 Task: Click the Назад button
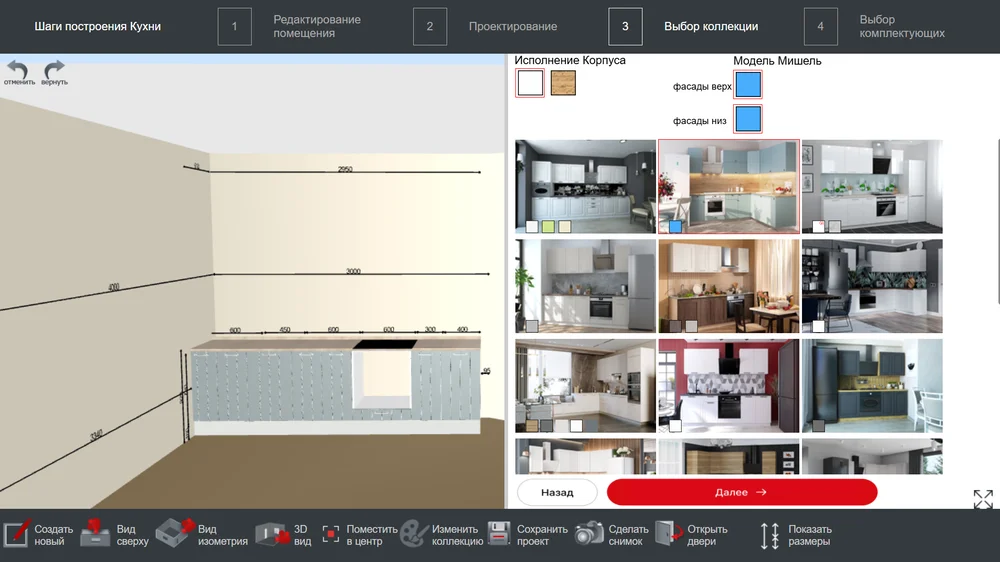(557, 492)
